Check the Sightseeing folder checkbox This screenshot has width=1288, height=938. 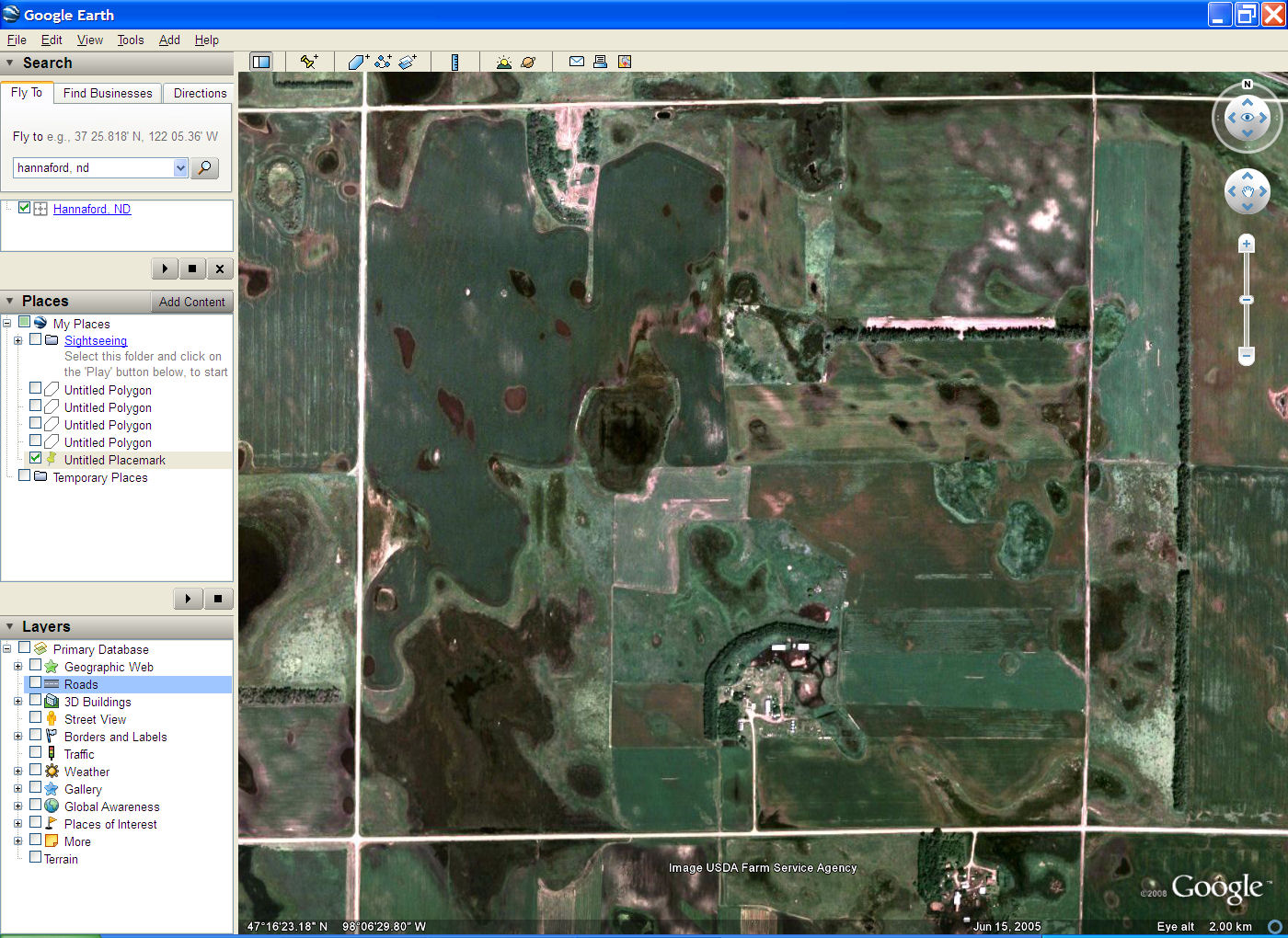click(x=35, y=339)
